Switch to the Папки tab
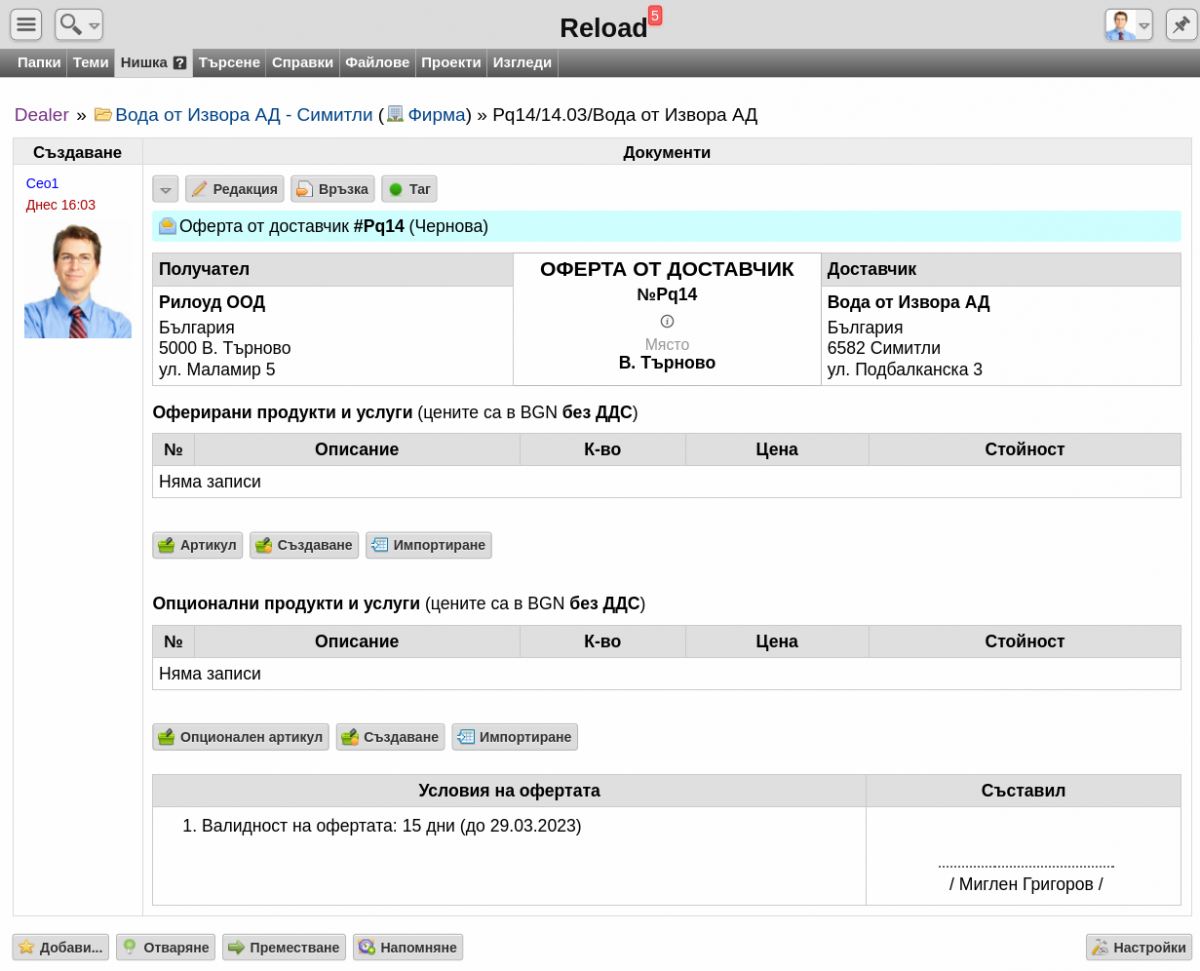The height and width of the screenshot is (971, 1200). coord(39,62)
